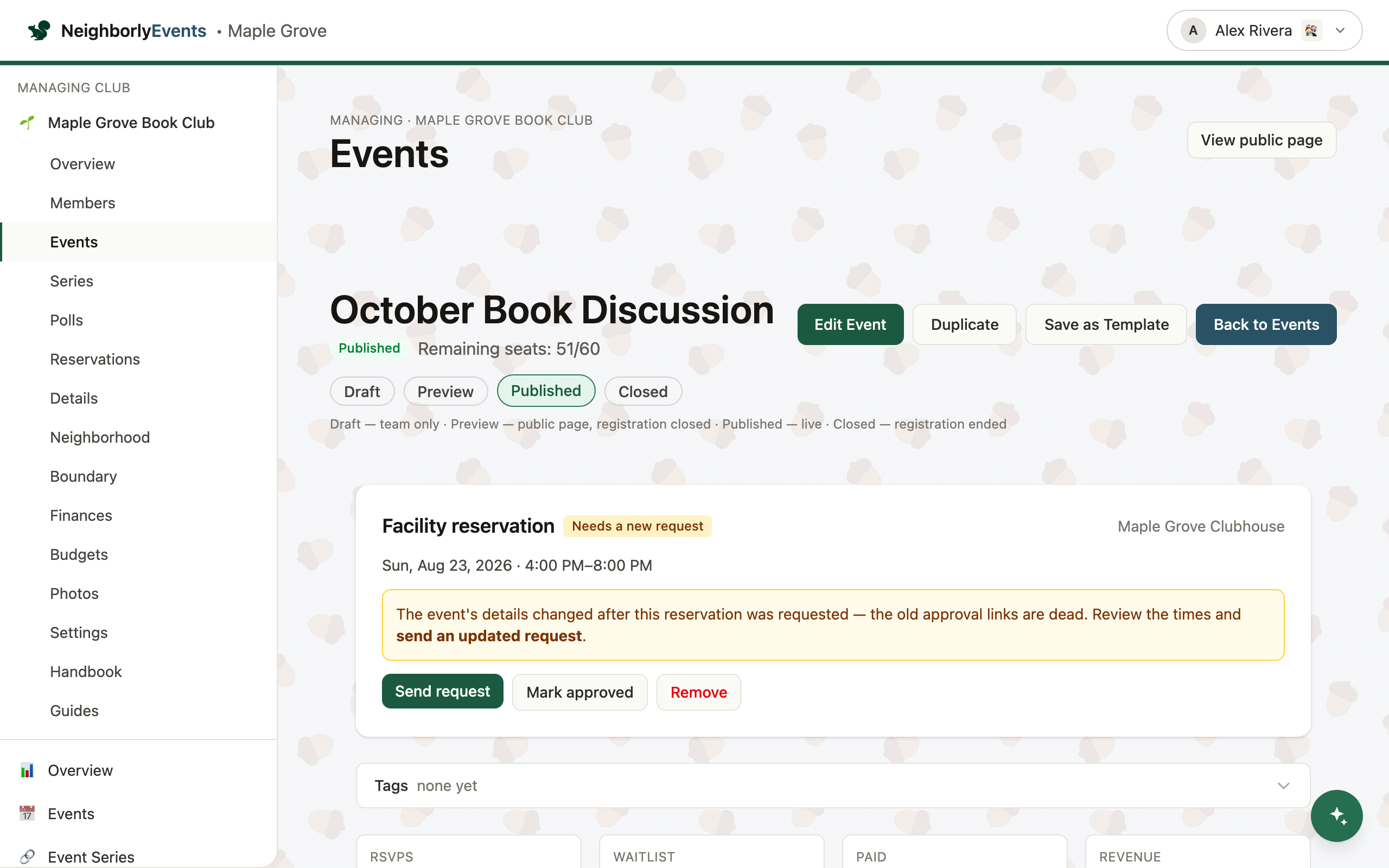1389x868 pixels.
Task: Click the 'Needs a new request' badge
Action: point(637,526)
